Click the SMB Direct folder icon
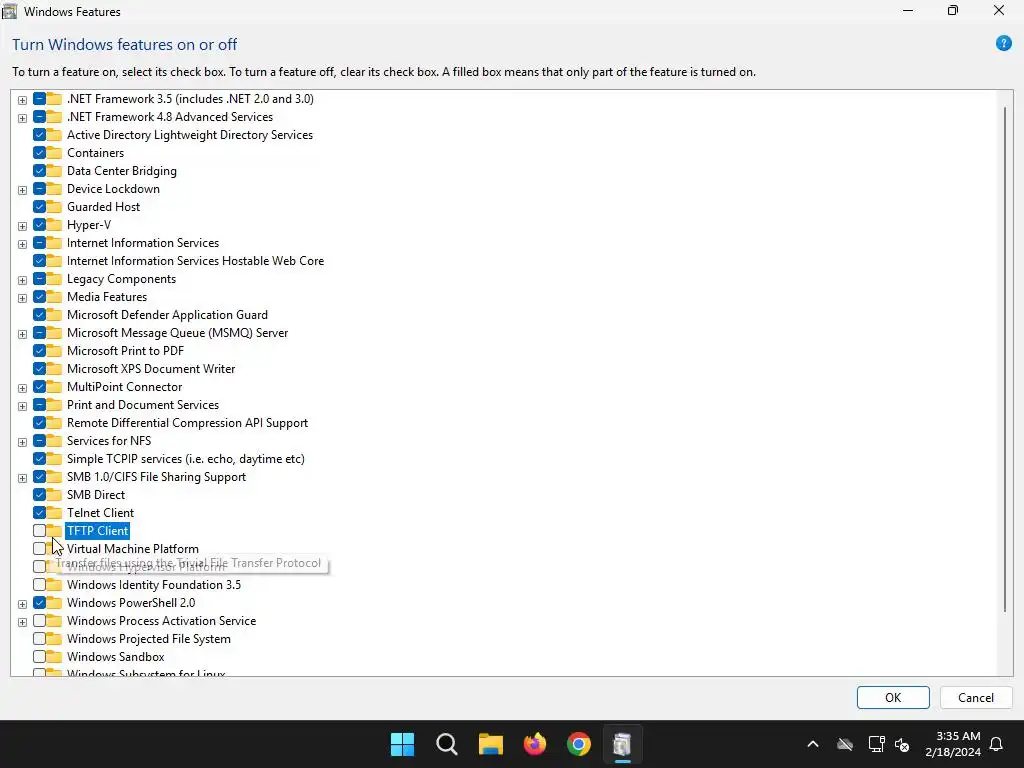 (x=54, y=495)
